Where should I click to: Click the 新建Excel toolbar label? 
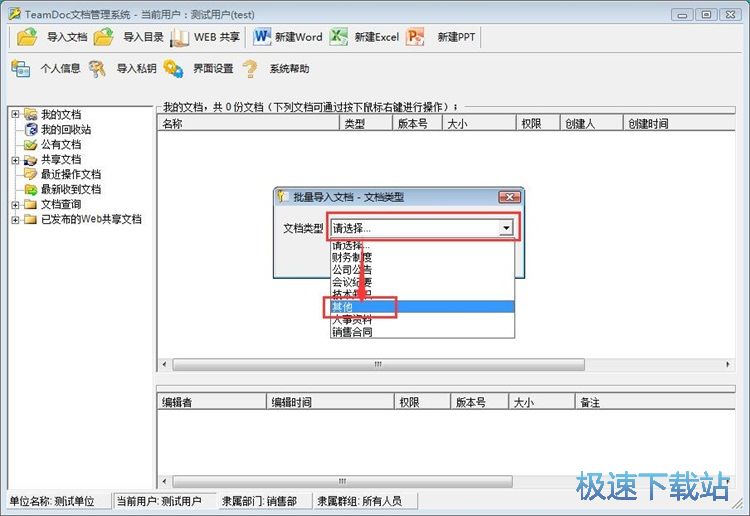pyautogui.click(x=376, y=37)
